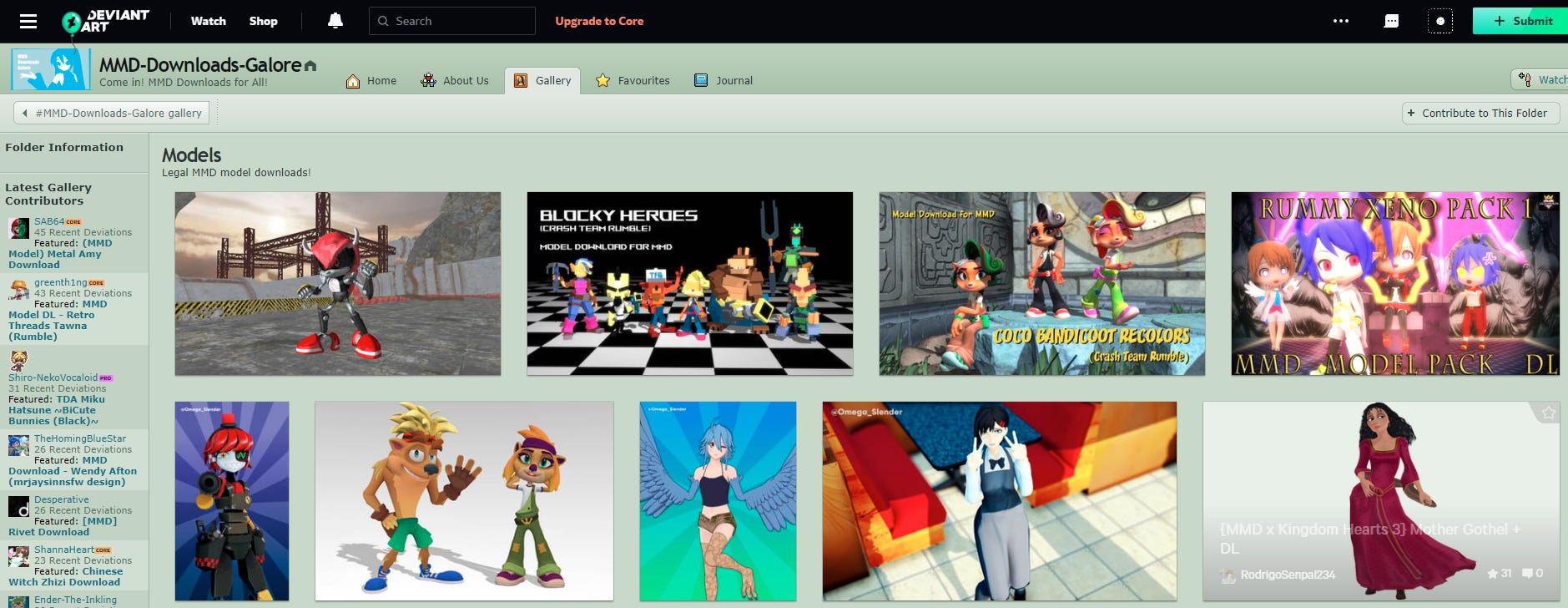Open the greenth1ng profile link
Viewport: 1568px width, 608px height.
point(60,282)
